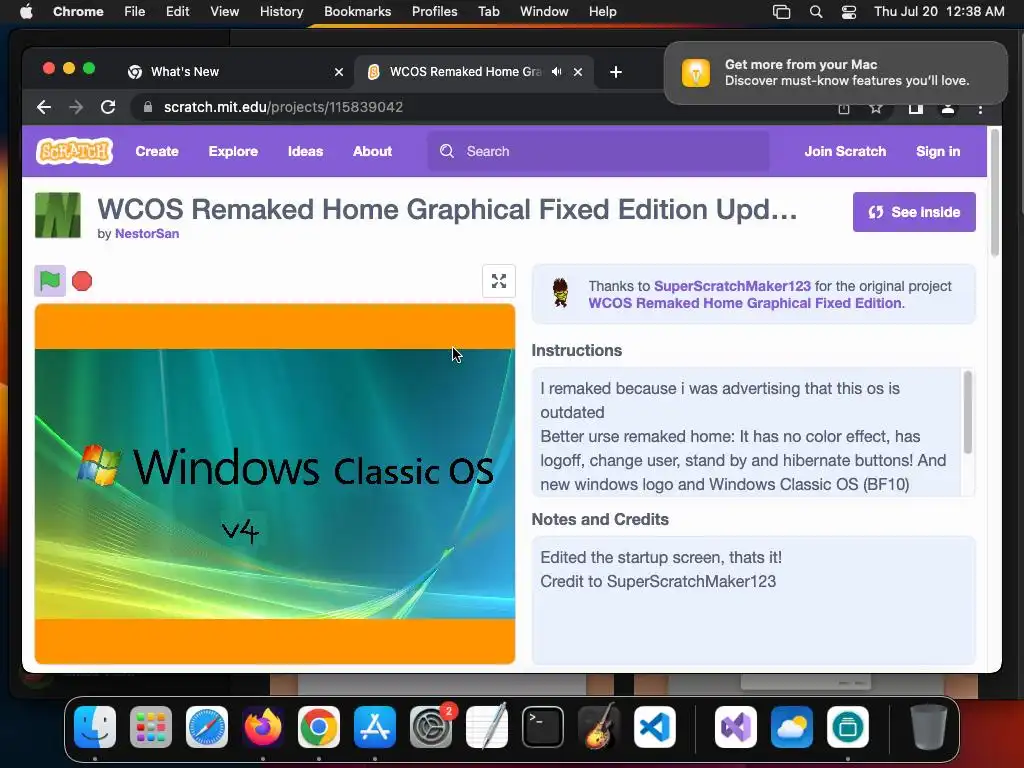Click the search magnifier icon in Scratch

(447, 151)
